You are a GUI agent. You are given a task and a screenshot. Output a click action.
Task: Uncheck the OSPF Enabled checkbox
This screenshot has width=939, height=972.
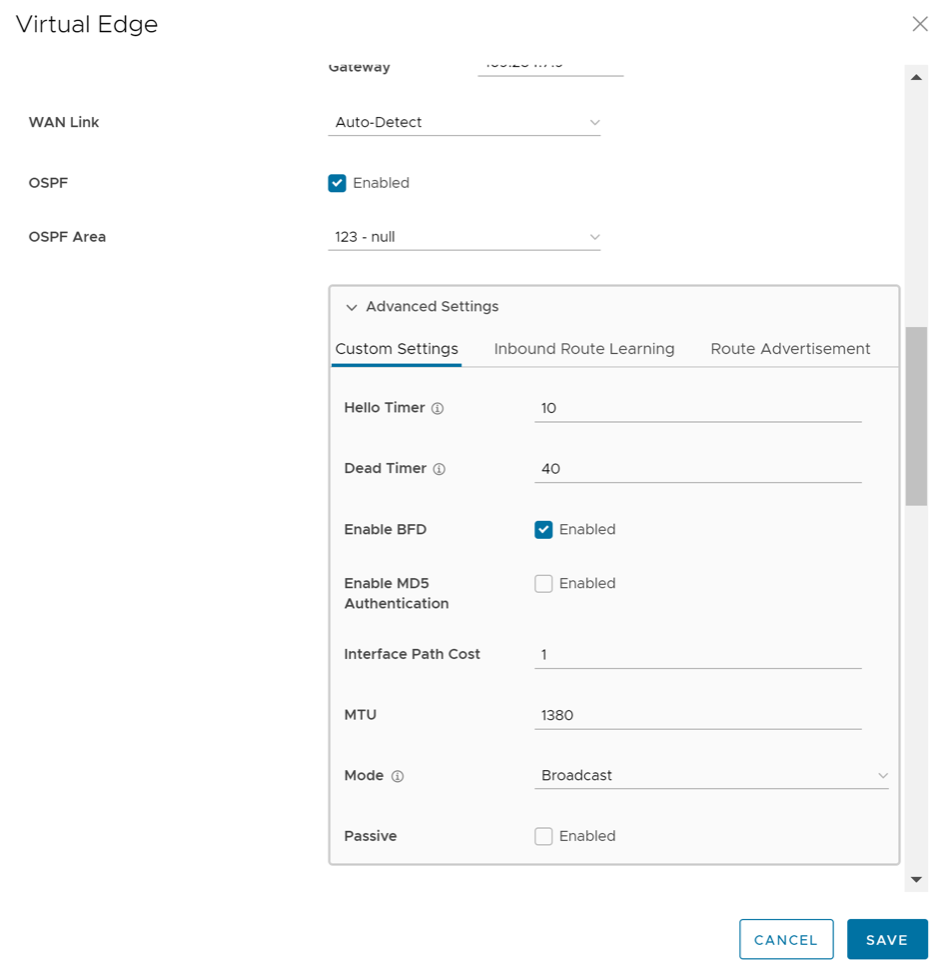click(337, 183)
